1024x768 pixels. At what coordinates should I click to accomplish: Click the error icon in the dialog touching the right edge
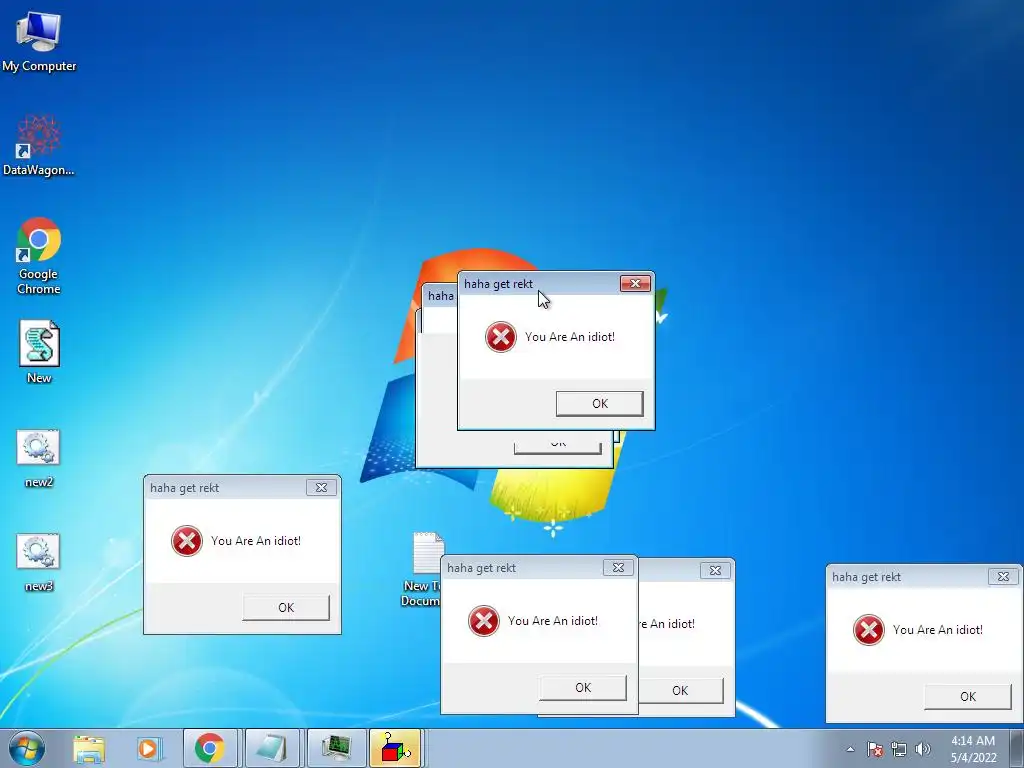click(x=869, y=630)
